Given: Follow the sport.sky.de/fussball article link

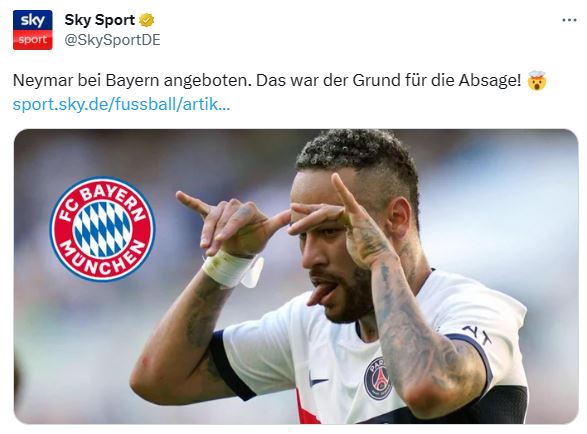Looking at the screenshot, I should [121, 104].
